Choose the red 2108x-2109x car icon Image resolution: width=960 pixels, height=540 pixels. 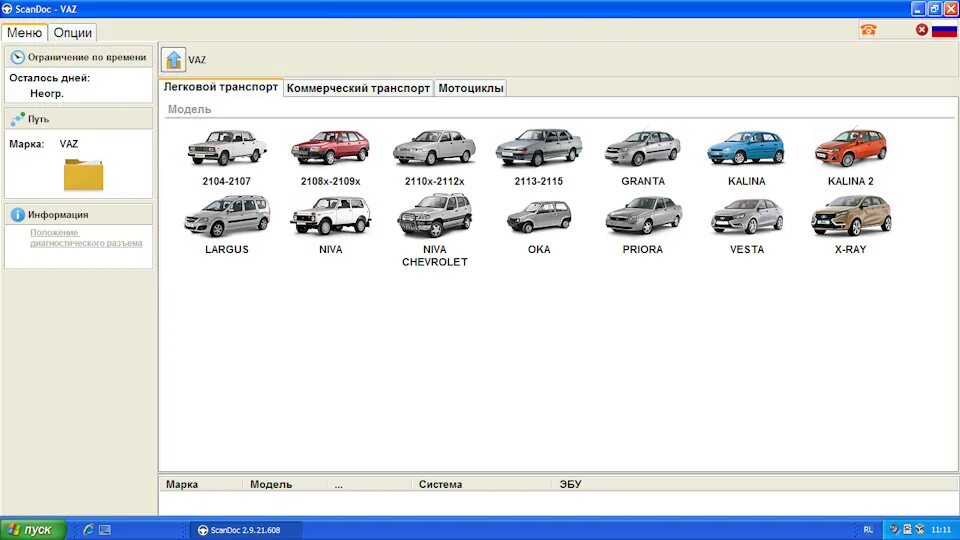(331, 148)
